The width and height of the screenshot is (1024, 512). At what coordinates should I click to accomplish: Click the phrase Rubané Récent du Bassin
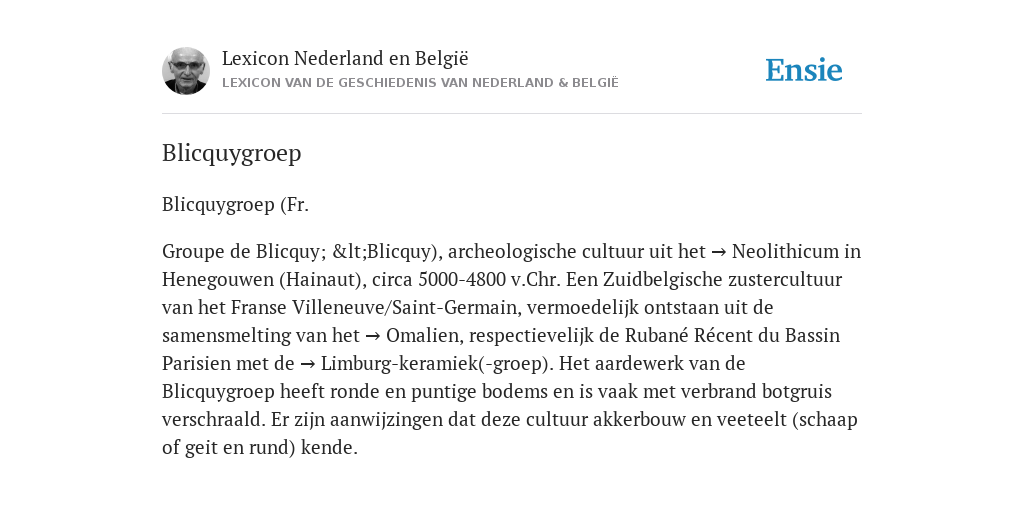733,335
